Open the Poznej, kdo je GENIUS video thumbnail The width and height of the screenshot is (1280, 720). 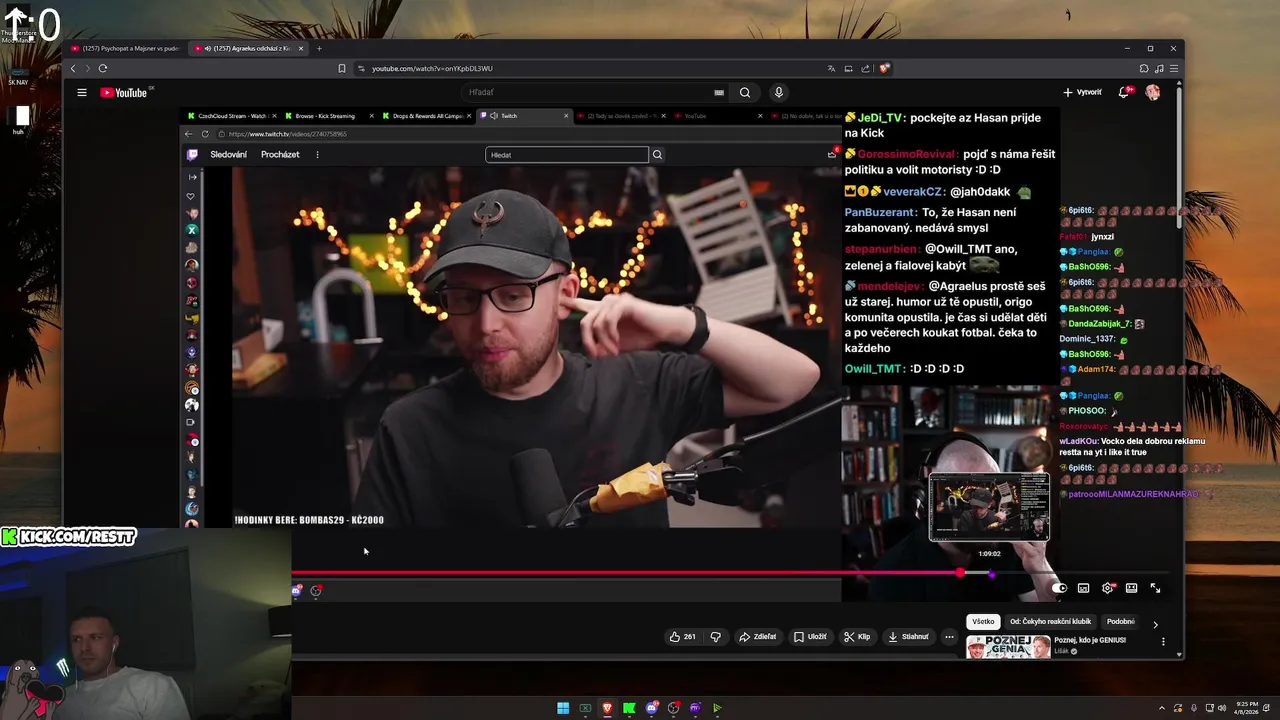click(x=1008, y=647)
